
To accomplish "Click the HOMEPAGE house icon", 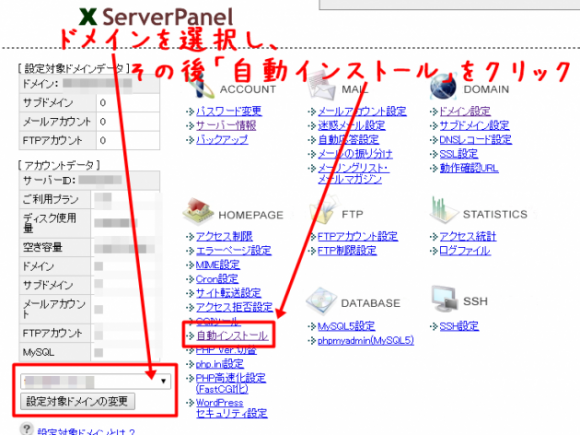I will click(x=198, y=212).
